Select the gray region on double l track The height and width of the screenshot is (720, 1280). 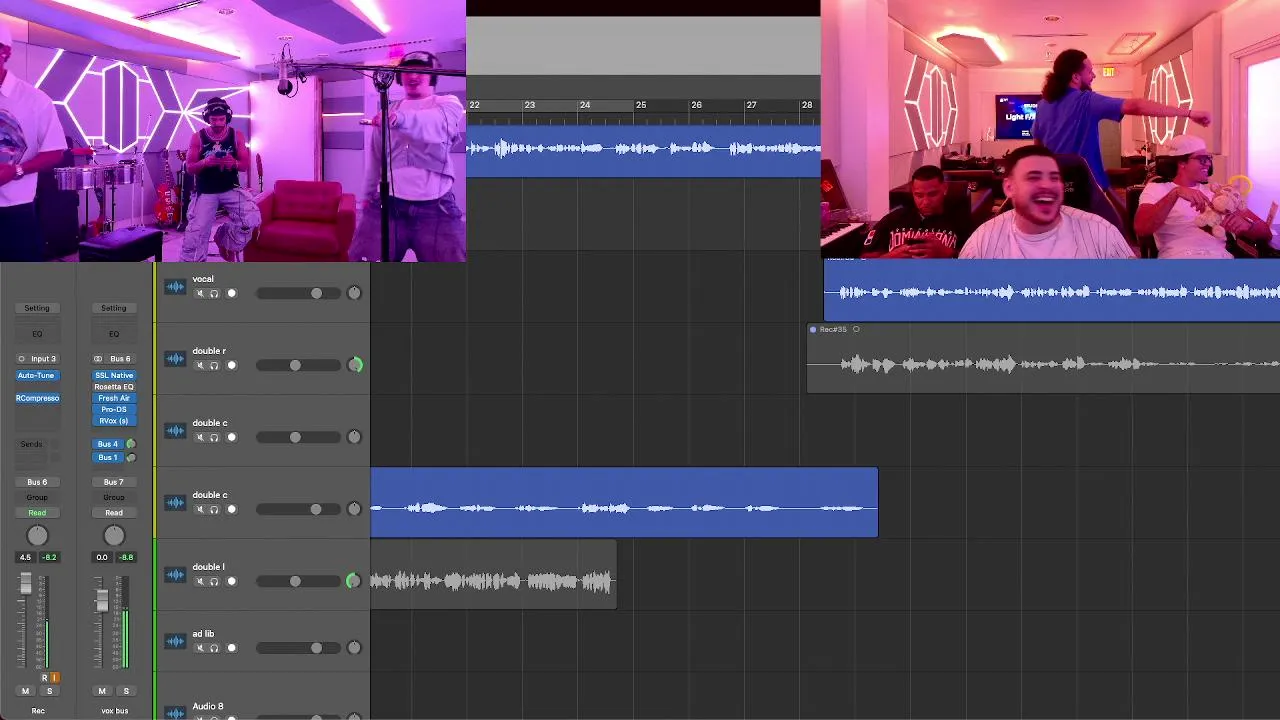(x=493, y=575)
